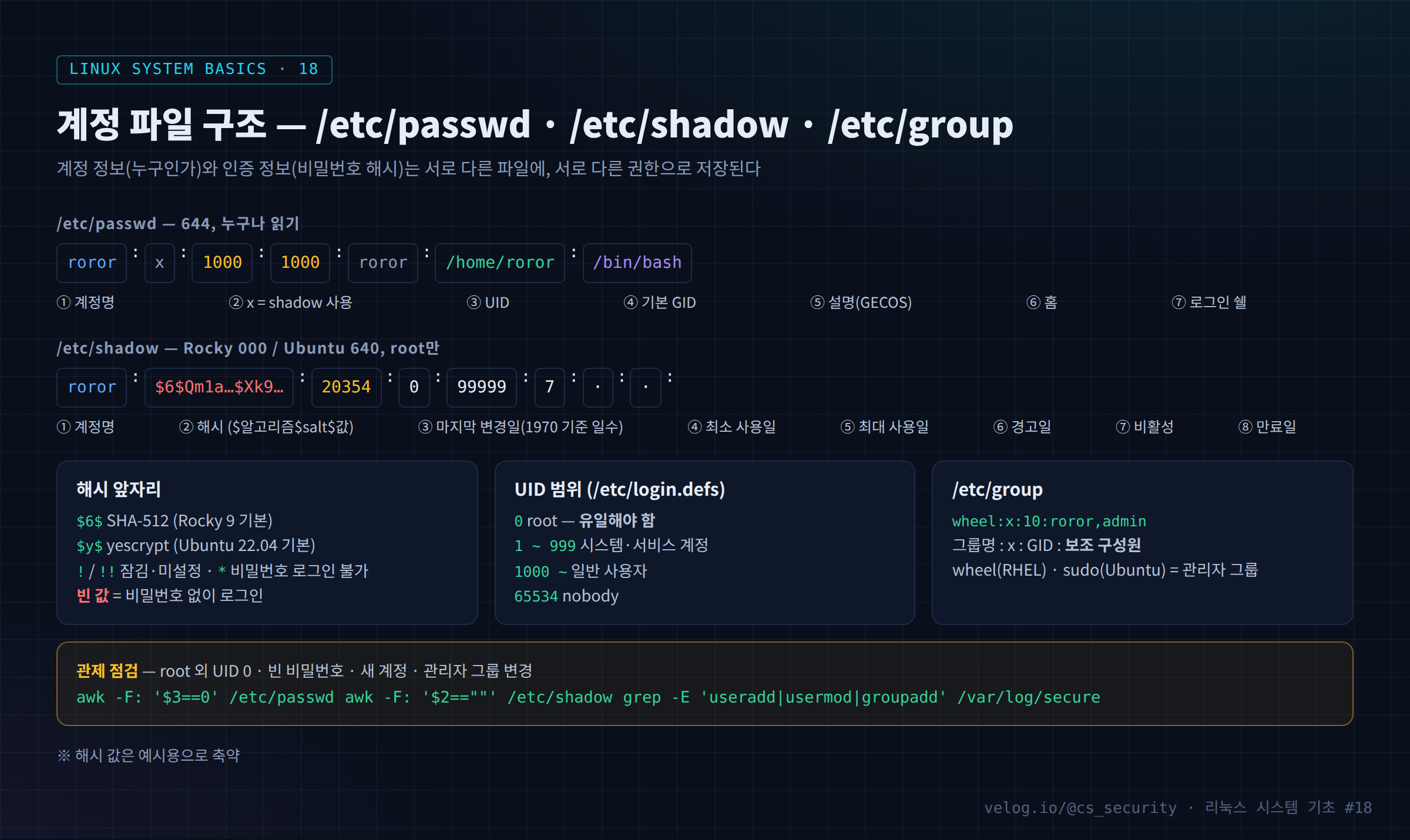Click the 99999 max-days field

(482, 387)
